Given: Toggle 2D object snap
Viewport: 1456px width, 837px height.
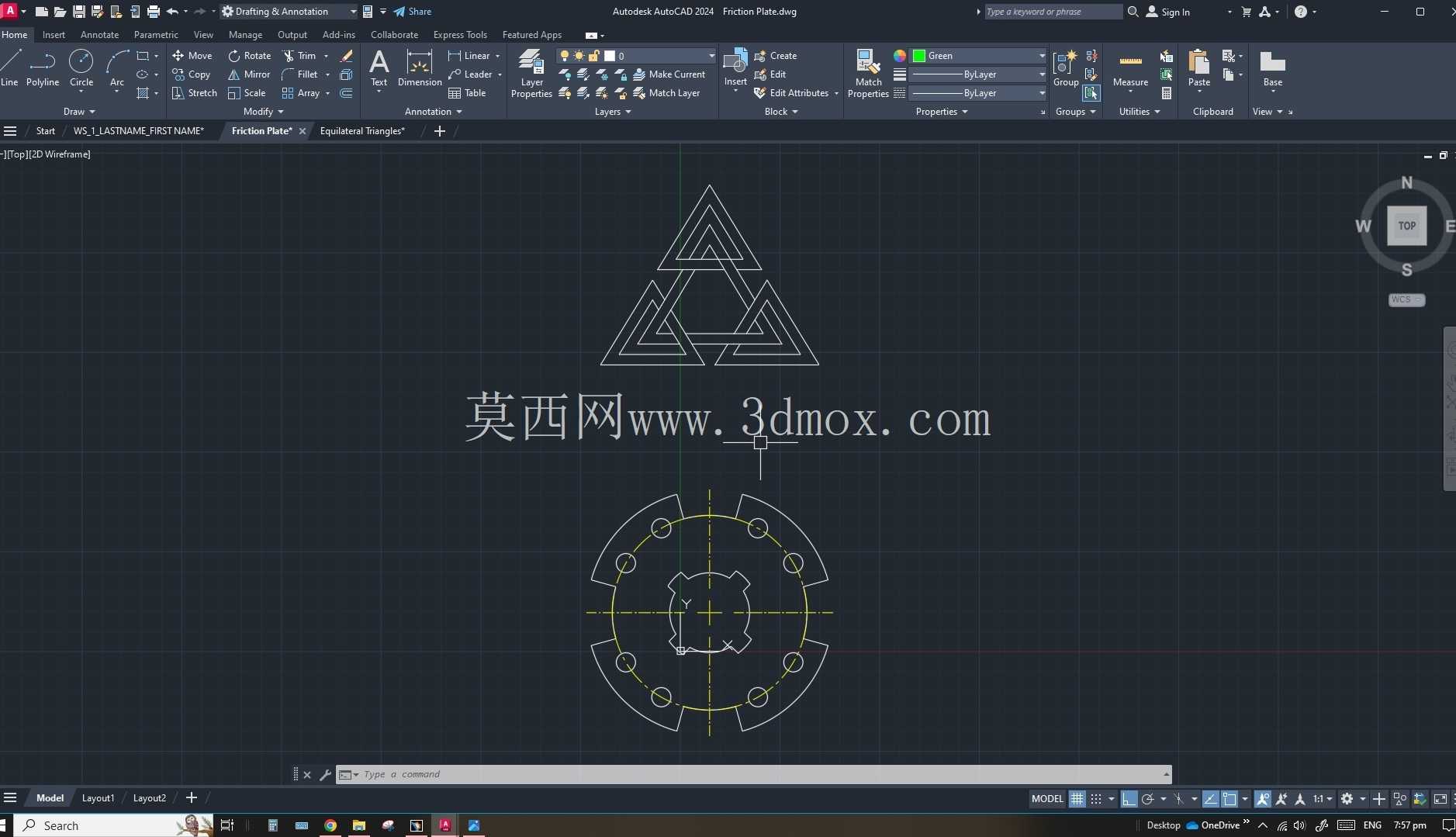Looking at the screenshot, I should pos(1229,798).
